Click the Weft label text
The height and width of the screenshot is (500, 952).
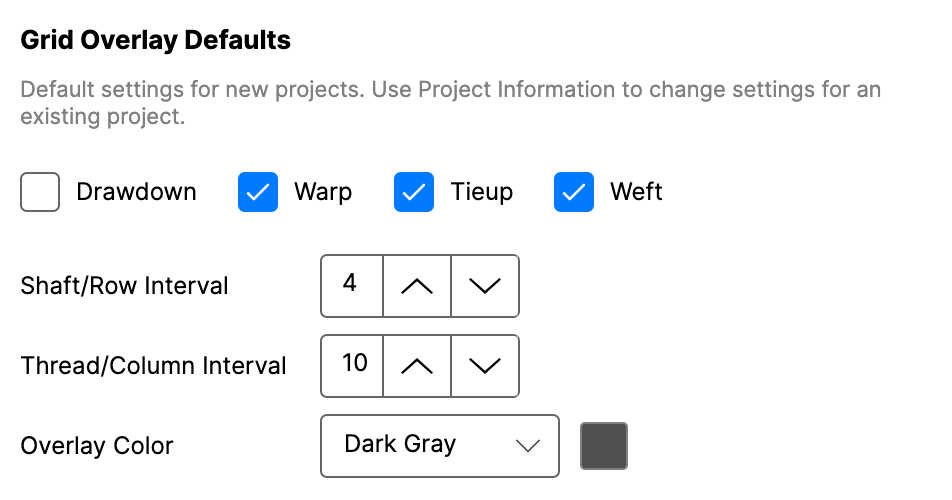(636, 192)
